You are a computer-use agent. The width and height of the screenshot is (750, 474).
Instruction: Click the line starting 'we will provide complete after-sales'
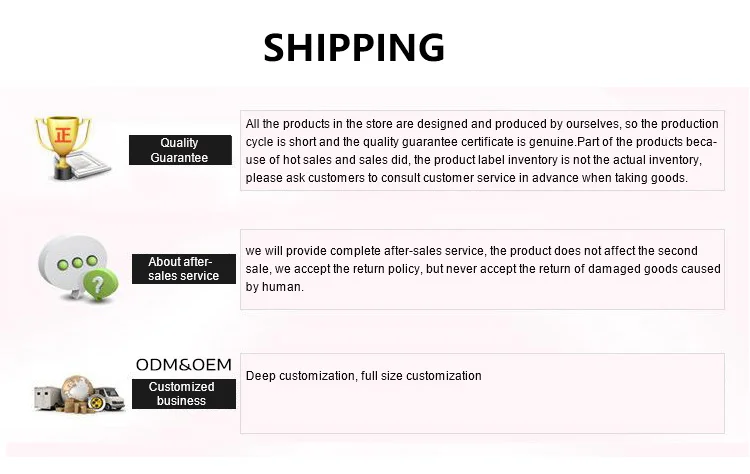pos(471,251)
